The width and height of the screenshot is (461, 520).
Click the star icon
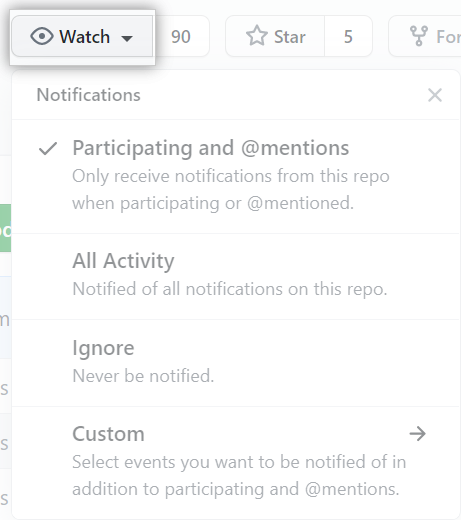pyautogui.click(x=257, y=35)
